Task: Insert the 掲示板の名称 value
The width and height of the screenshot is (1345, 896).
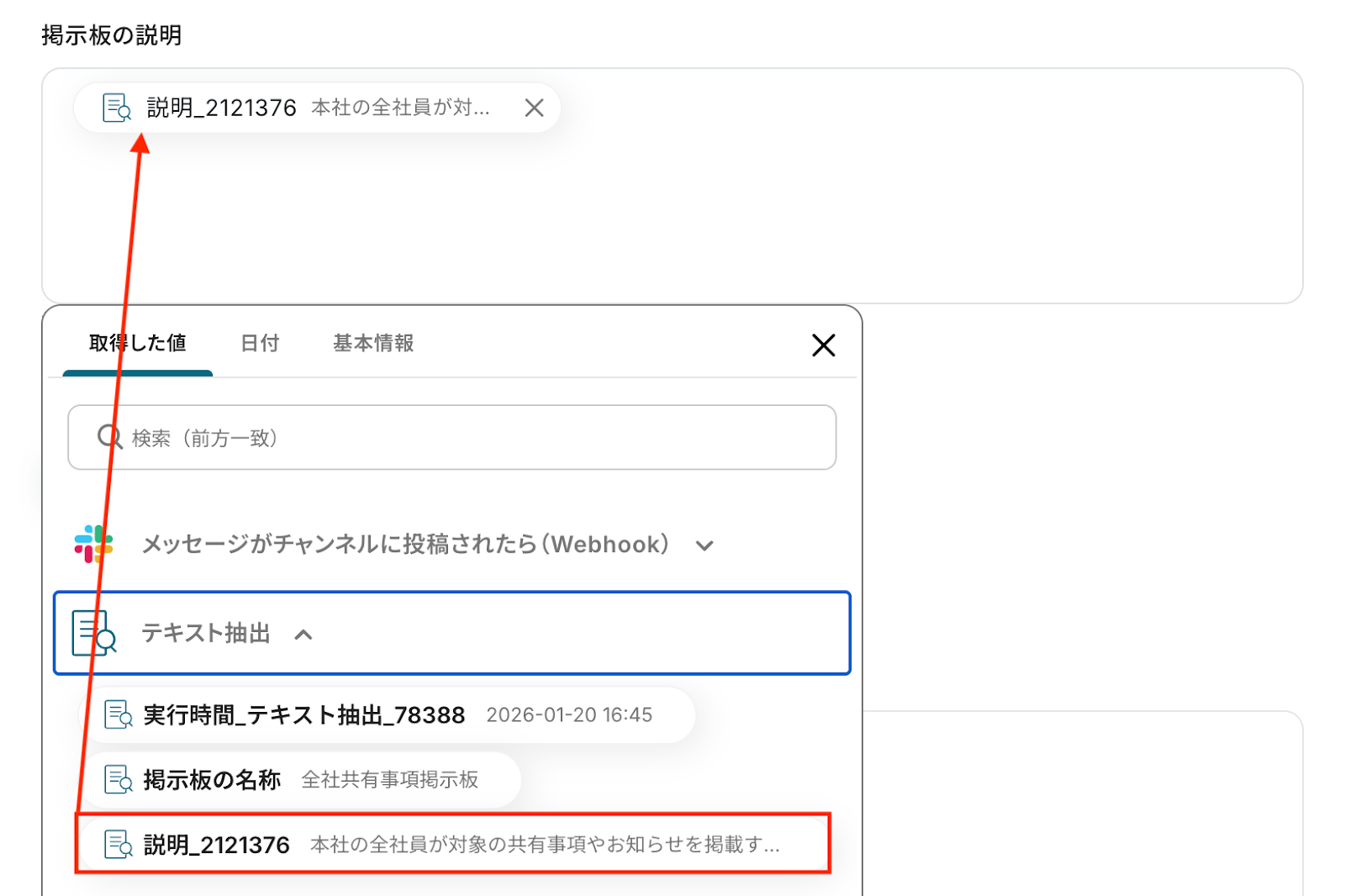Action: [x=213, y=780]
